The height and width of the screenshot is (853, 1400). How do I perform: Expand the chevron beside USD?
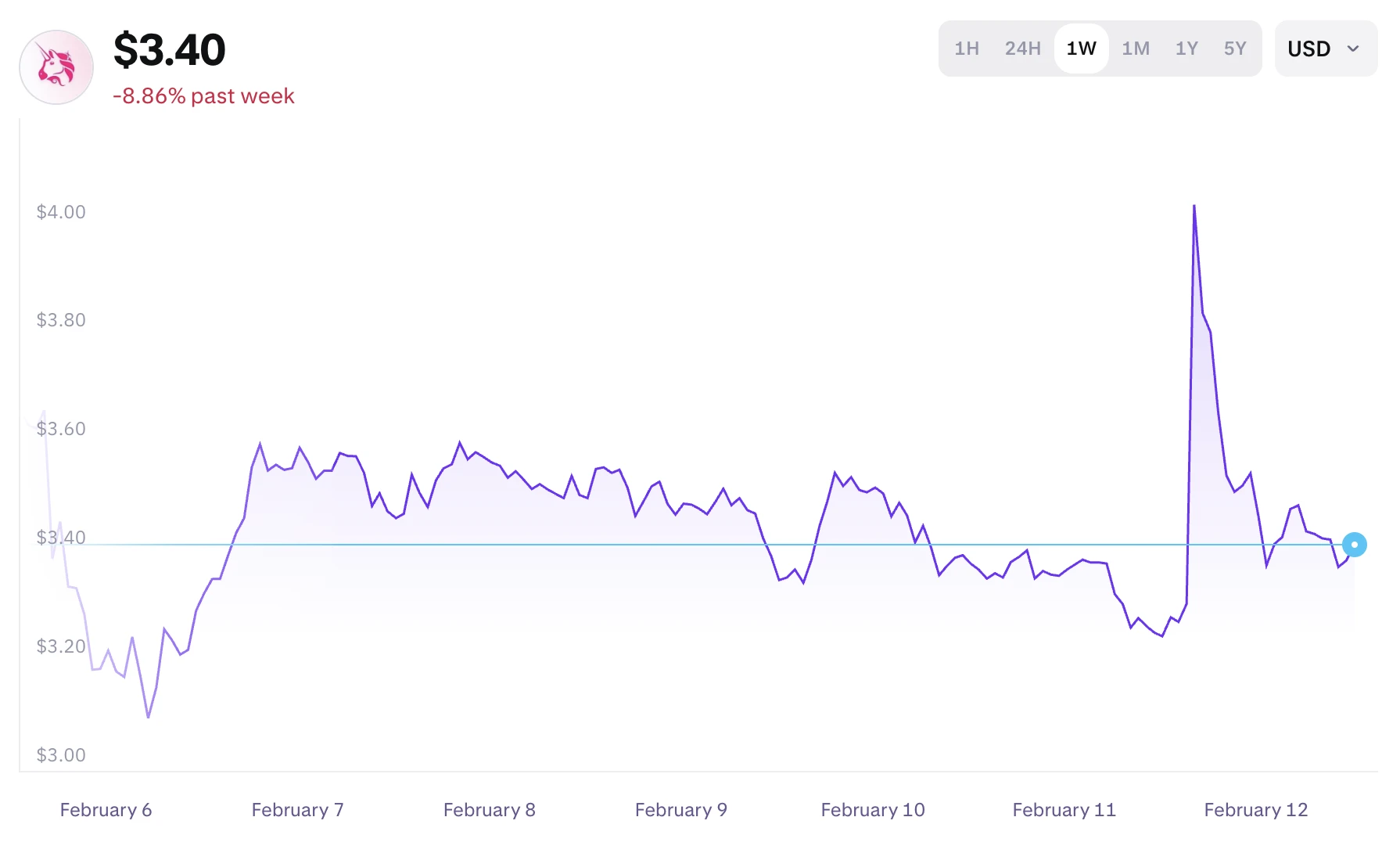[x=1353, y=49]
